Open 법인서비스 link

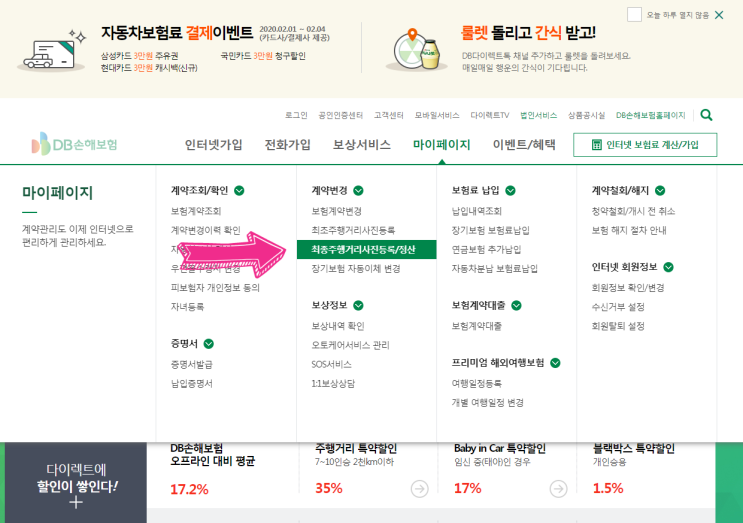pyautogui.click(x=538, y=115)
